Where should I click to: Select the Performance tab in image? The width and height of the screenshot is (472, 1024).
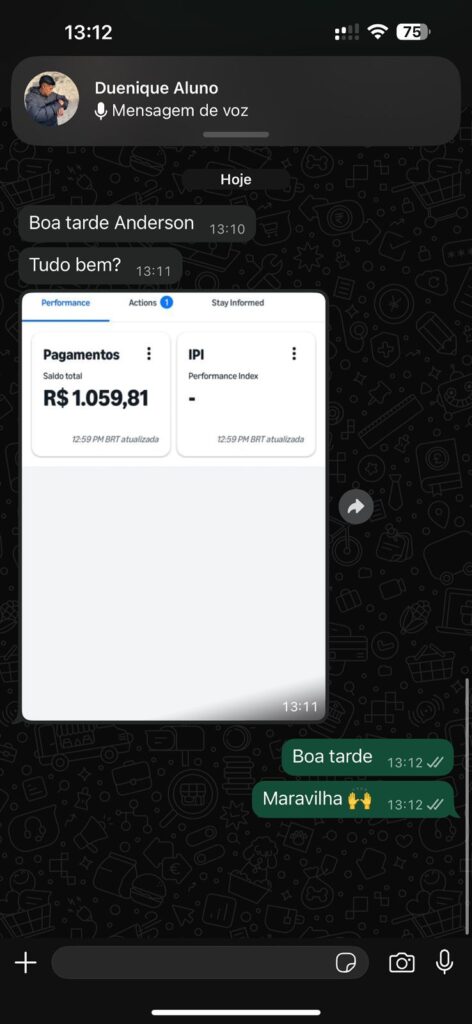coord(66,303)
